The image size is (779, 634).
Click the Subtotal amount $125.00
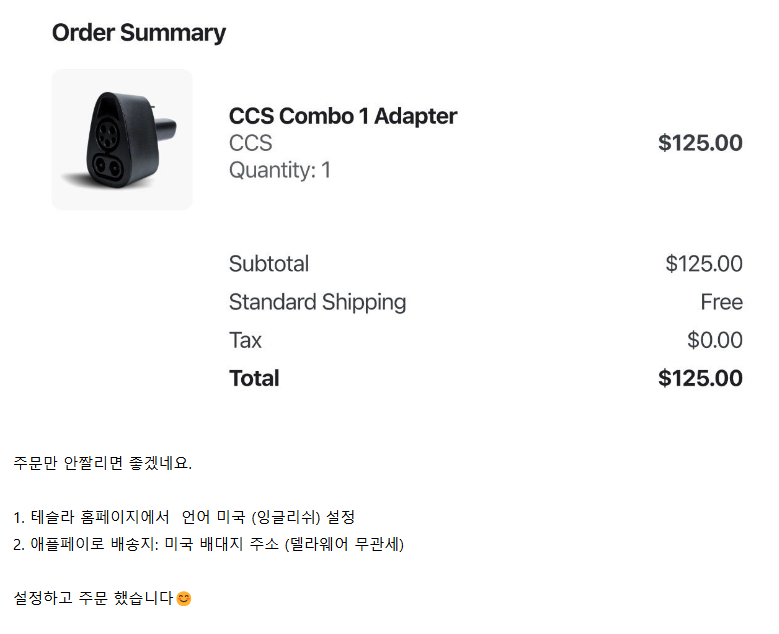(703, 264)
